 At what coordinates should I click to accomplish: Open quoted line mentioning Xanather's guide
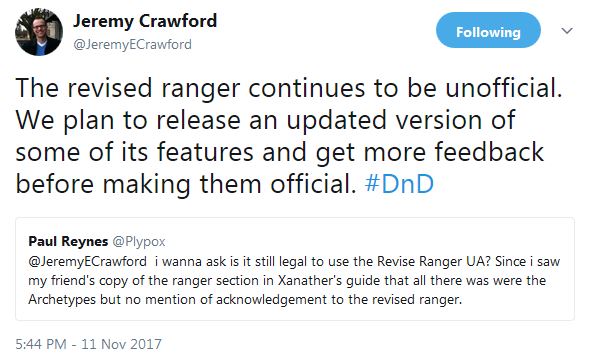(x=287, y=281)
